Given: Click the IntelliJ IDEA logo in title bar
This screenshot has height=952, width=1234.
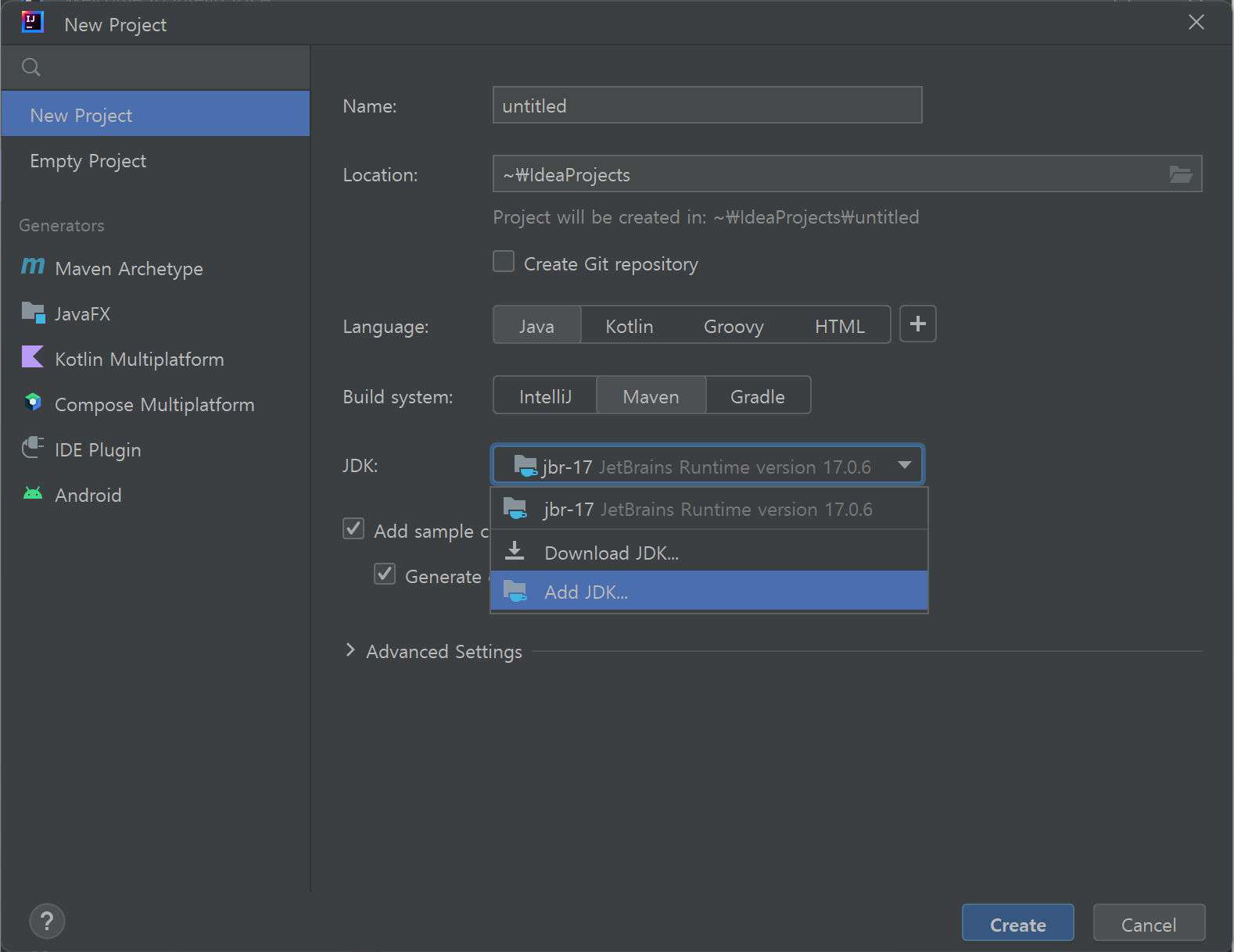Looking at the screenshot, I should (x=32, y=21).
